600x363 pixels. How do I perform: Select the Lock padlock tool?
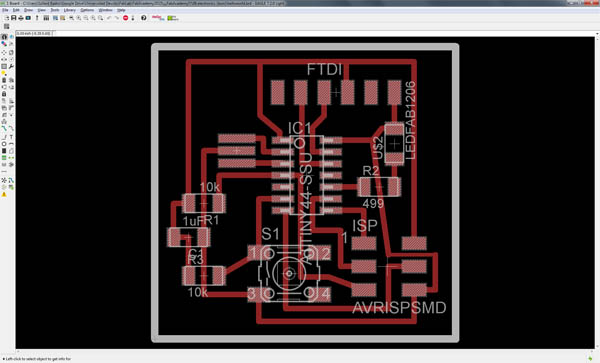pos(4,94)
